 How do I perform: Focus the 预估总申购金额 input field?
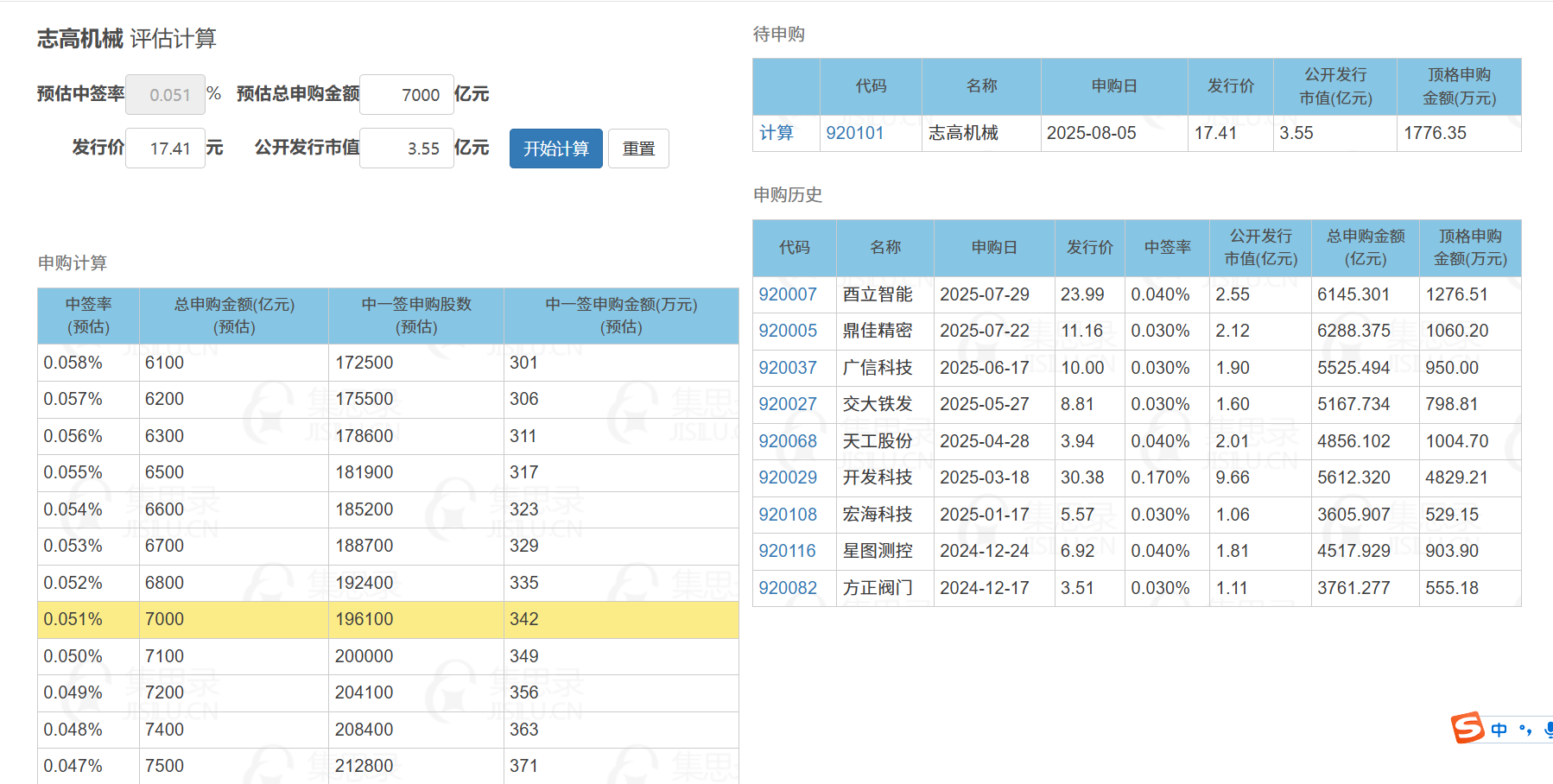coord(407,95)
